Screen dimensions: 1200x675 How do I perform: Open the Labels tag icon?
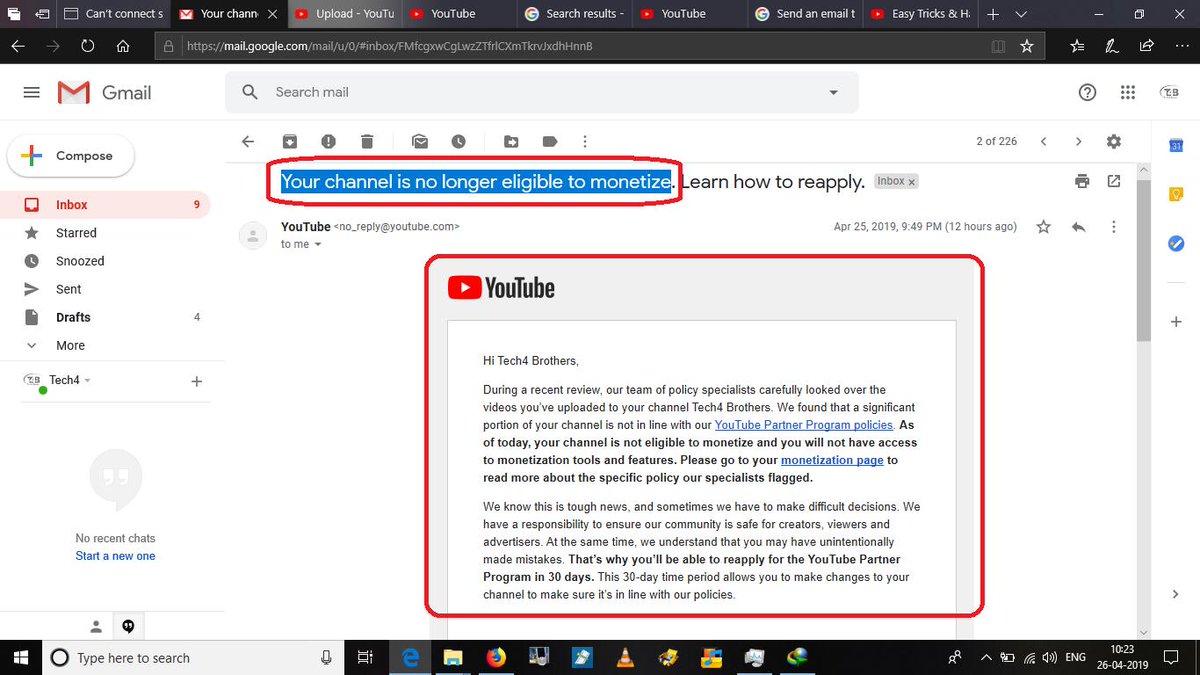549,141
